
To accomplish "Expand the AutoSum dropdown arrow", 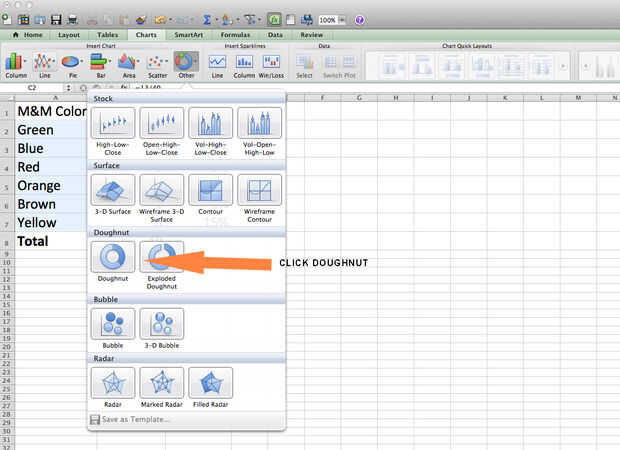I will pos(217,20).
